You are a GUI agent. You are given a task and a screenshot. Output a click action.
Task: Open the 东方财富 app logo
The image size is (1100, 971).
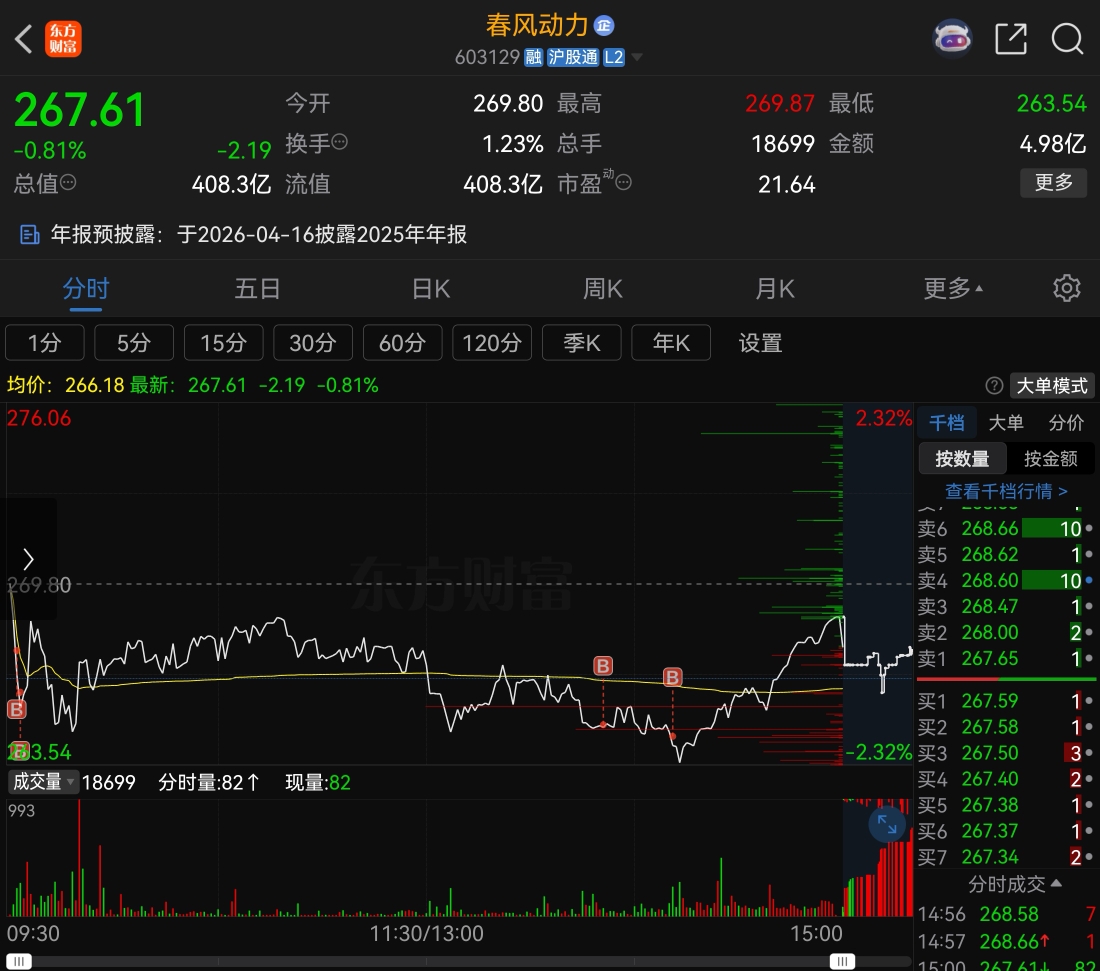pos(63,39)
